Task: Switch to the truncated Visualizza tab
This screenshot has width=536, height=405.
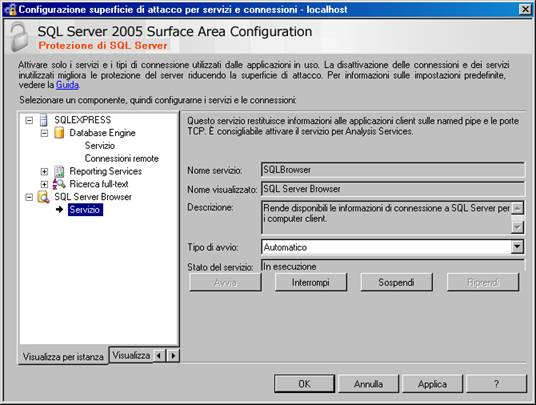Action: (x=131, y=355)
